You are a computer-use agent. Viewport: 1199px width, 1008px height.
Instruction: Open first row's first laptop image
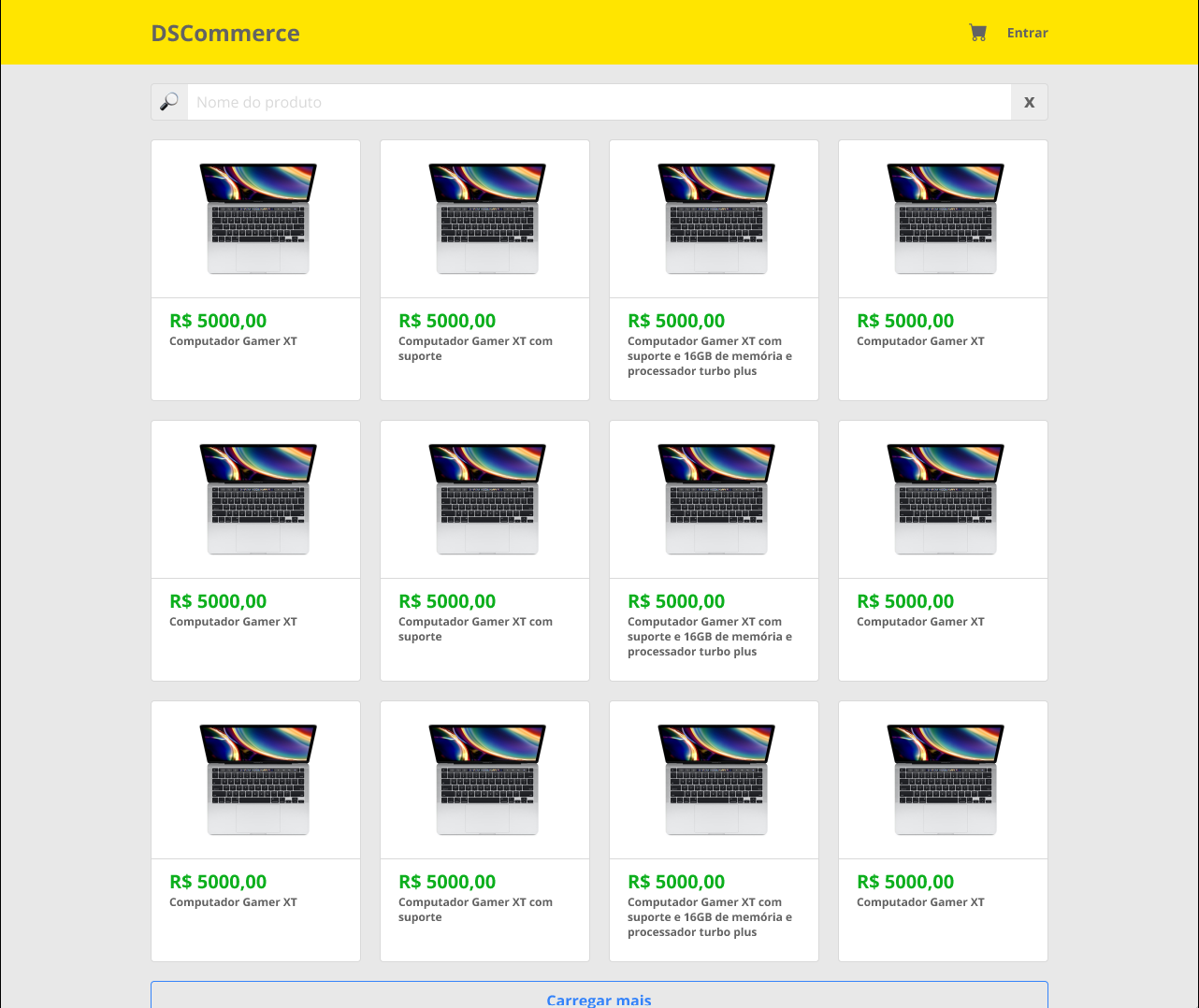pyautogui.click(x=258, y=219)
